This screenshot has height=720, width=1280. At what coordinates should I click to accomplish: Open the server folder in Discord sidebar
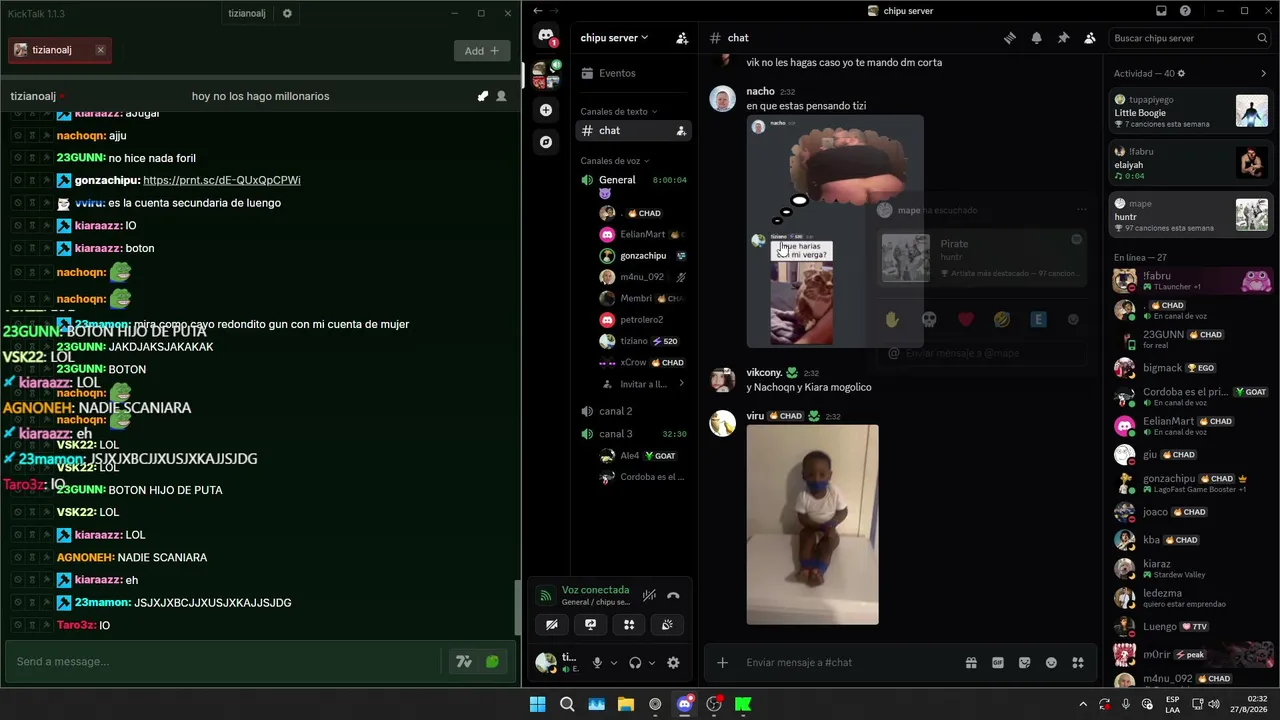(x=546, y=74)
